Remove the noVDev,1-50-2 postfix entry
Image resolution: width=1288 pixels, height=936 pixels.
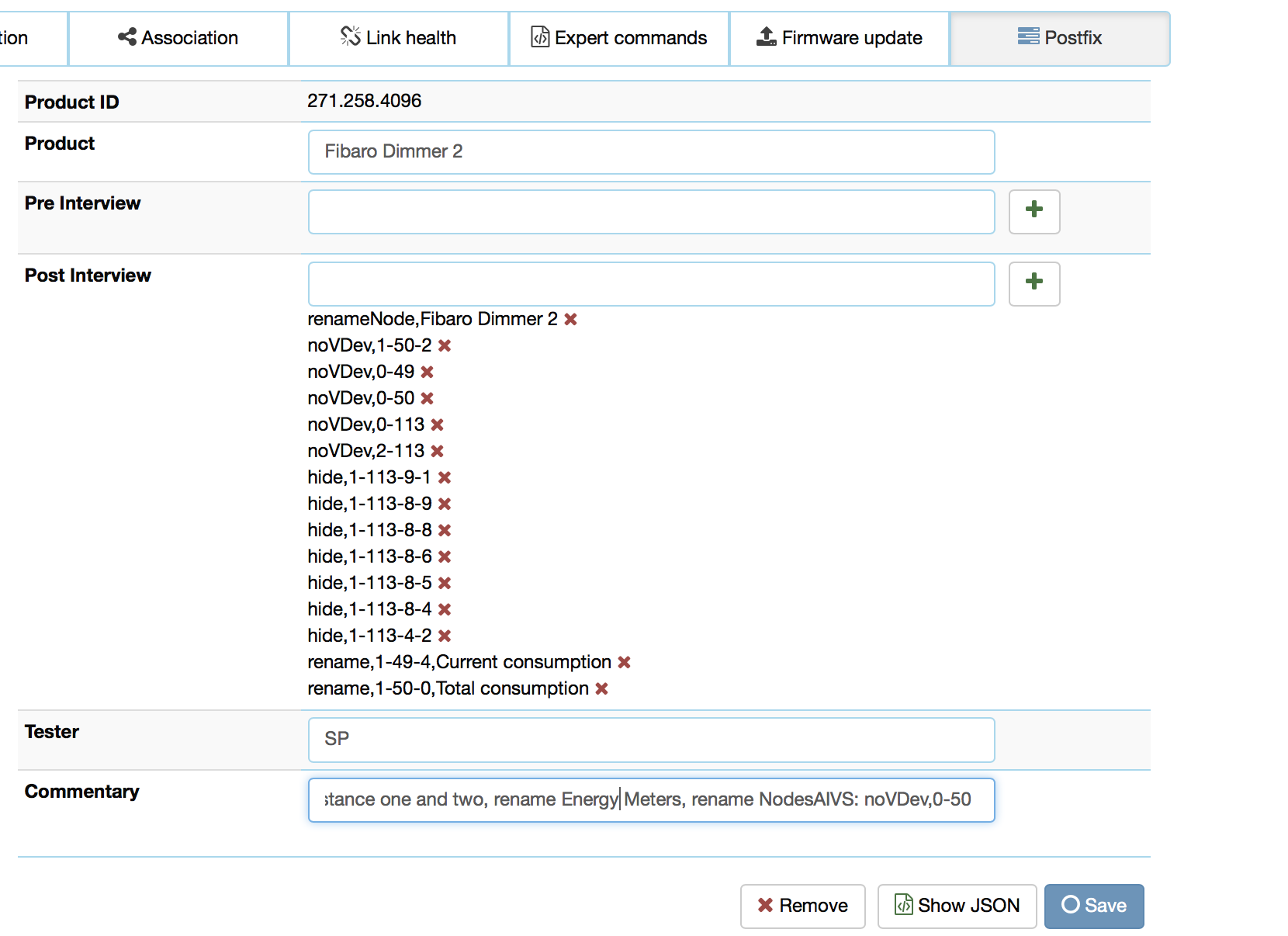(445, 345)
